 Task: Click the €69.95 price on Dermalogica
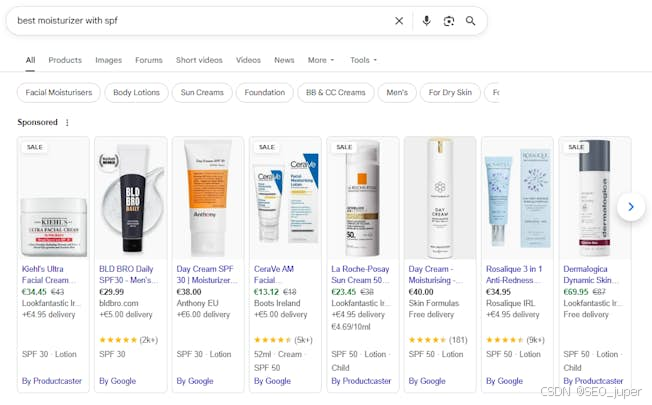tap(575, 292)
